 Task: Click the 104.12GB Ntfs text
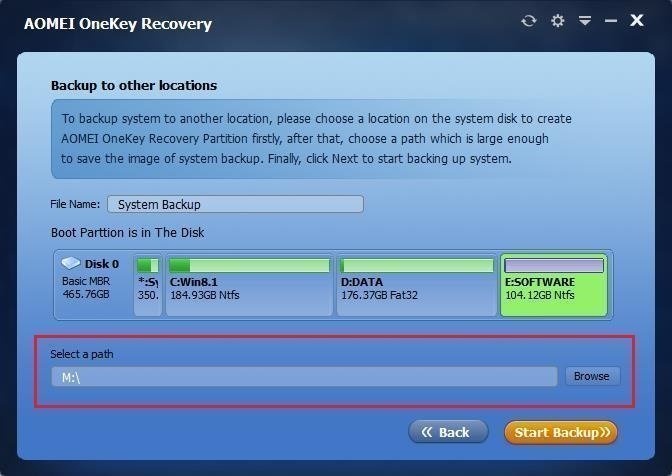coord(540,295)
